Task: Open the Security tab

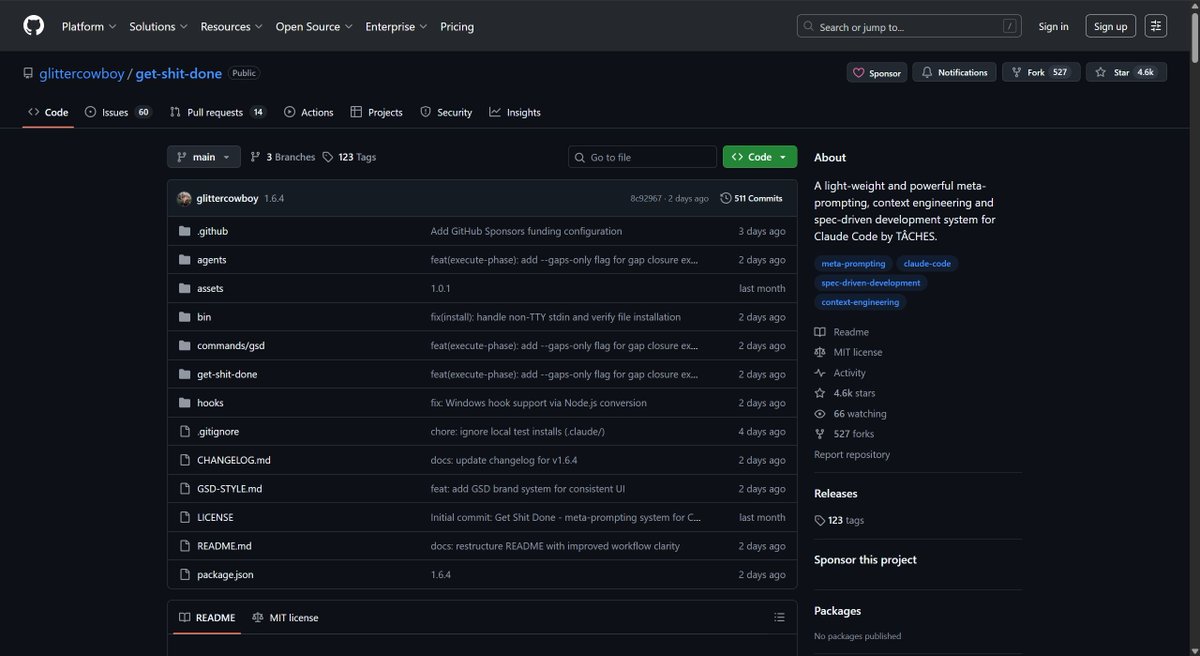Action: [x=446, y=113]
